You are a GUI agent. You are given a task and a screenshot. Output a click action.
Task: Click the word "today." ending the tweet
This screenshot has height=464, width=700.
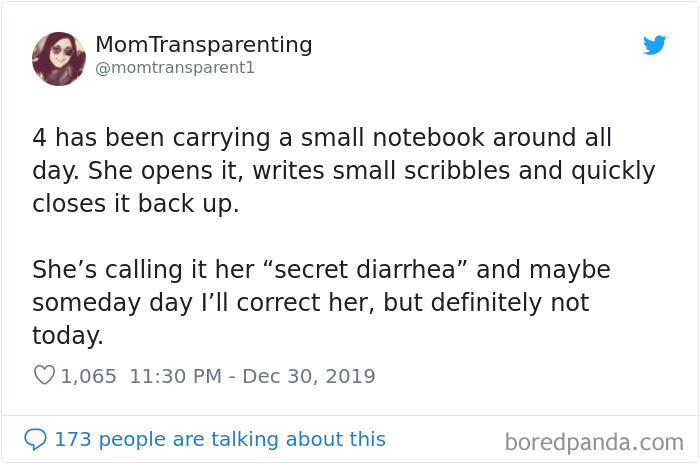click(68, 336)
